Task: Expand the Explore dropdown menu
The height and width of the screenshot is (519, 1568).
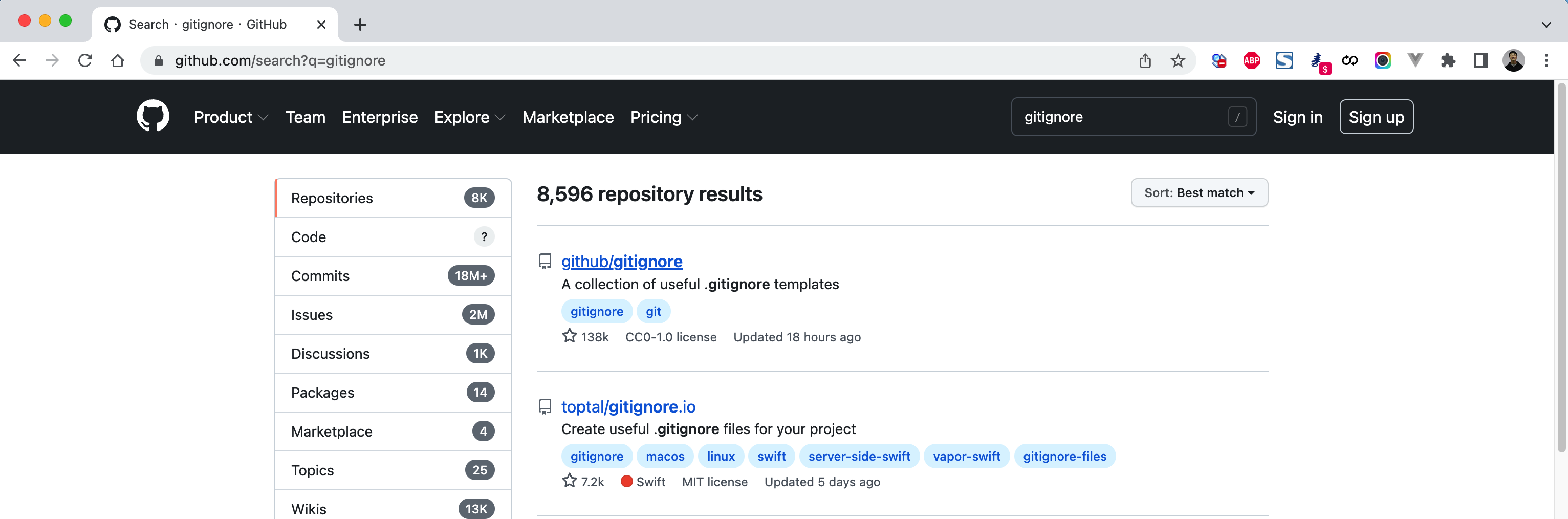Action: (469, 117)
